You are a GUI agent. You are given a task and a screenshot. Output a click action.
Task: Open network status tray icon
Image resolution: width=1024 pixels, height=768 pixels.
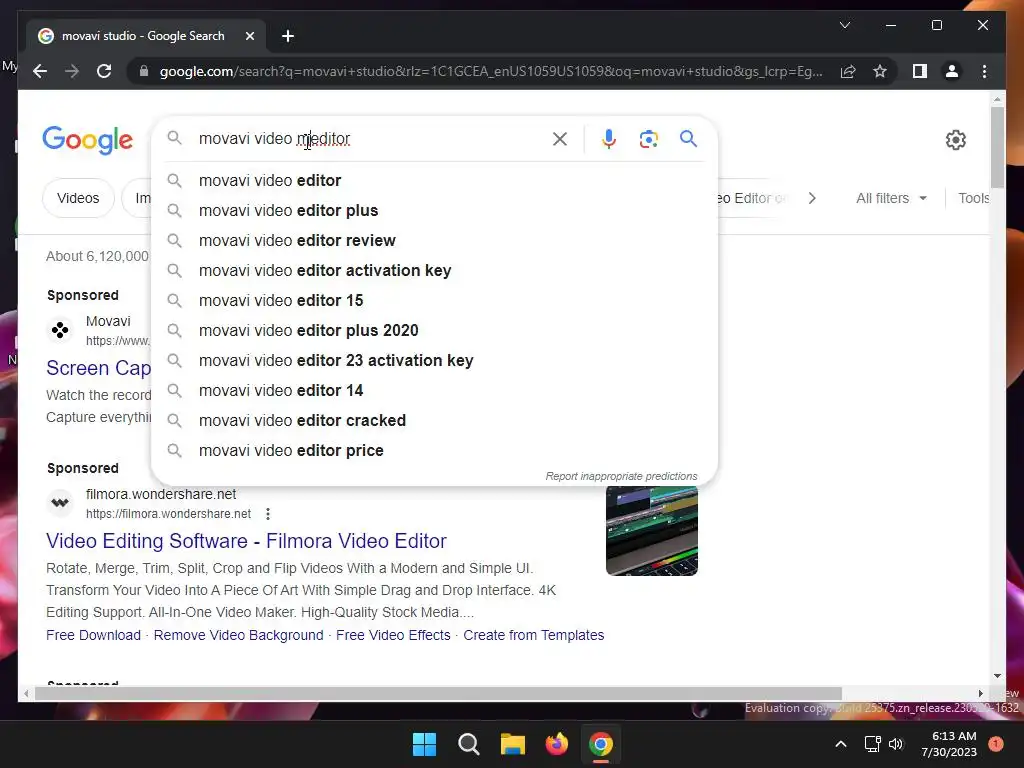pyautogui.click(x=872, y=744)
